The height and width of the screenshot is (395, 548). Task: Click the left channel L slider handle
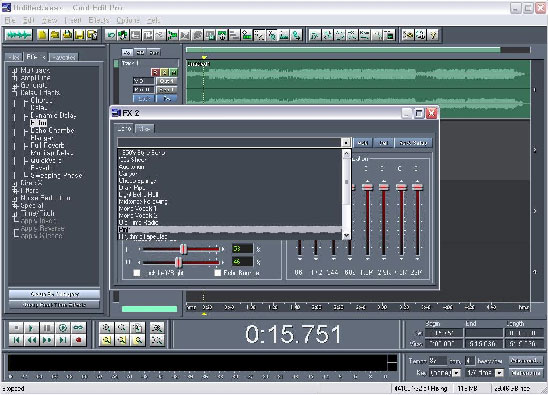pos(183,249)
